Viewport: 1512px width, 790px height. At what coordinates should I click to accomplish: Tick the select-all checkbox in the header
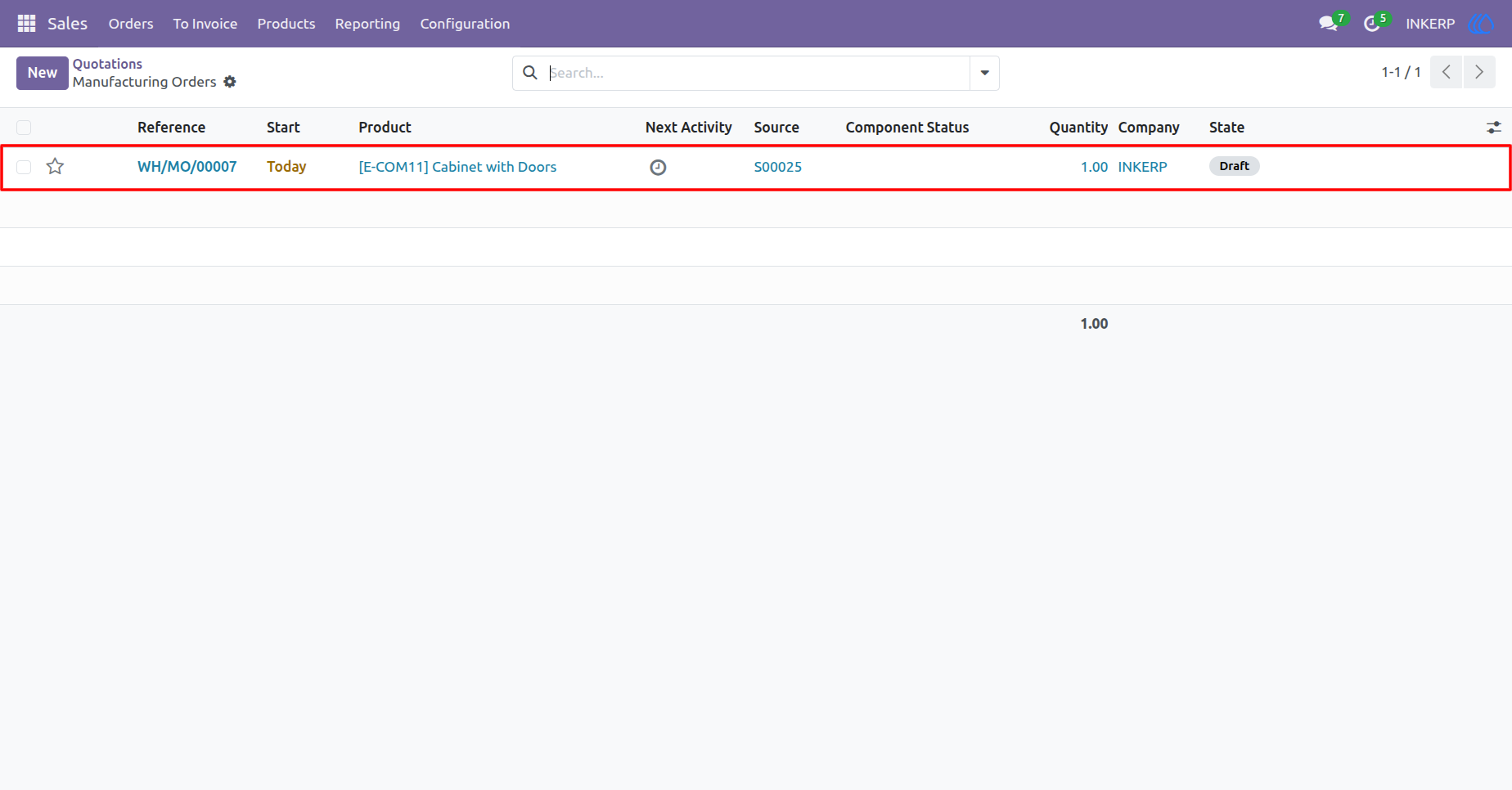tap(24, 128)
